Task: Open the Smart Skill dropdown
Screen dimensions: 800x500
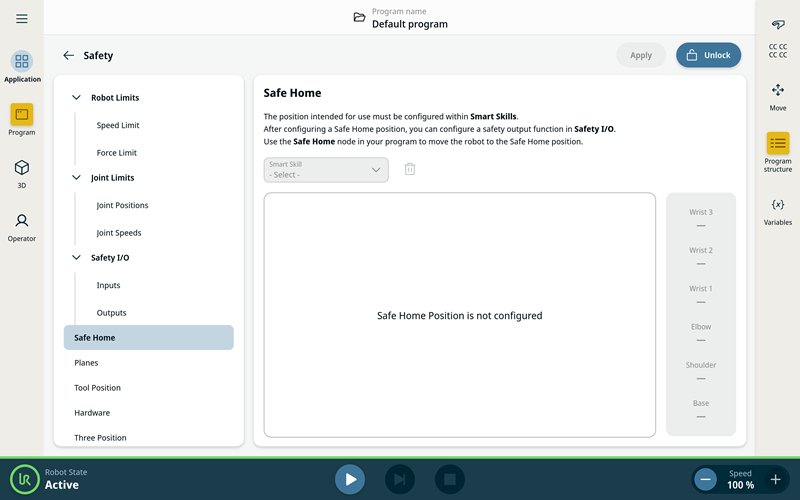Action: 326,170
